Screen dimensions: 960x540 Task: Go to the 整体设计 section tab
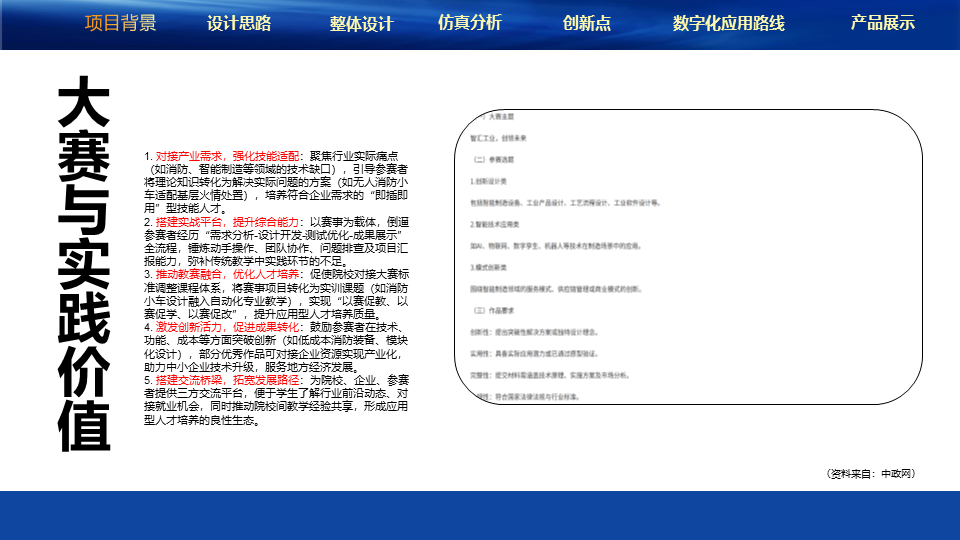[361, 25]
